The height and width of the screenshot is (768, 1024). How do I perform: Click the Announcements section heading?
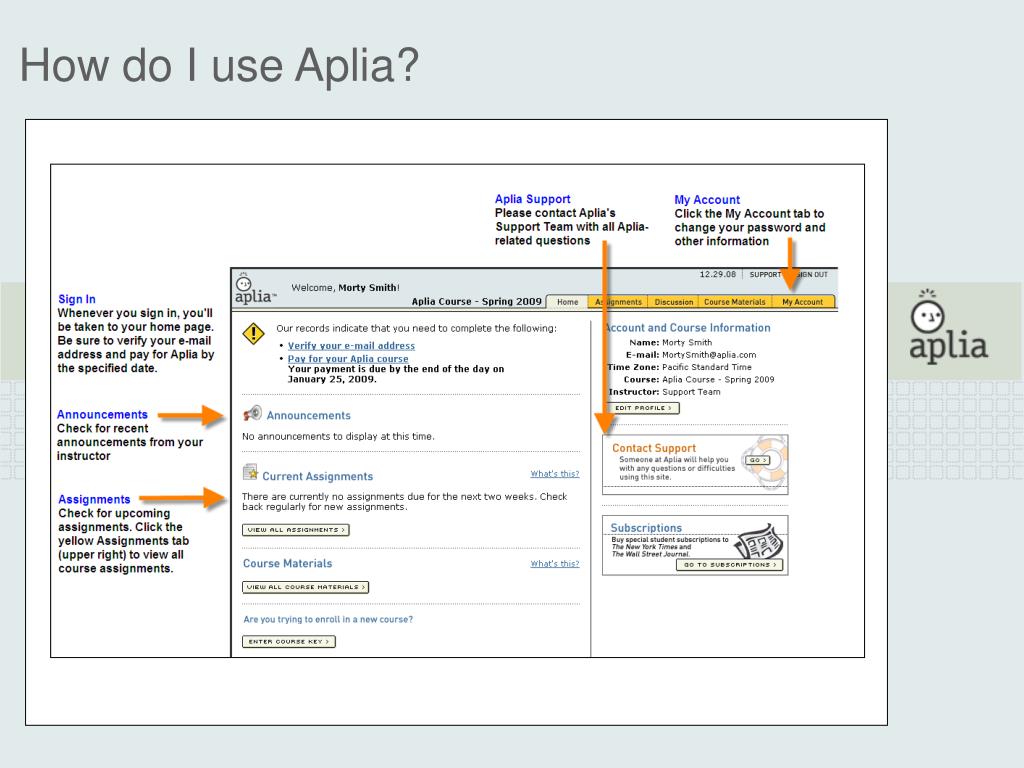308,415
